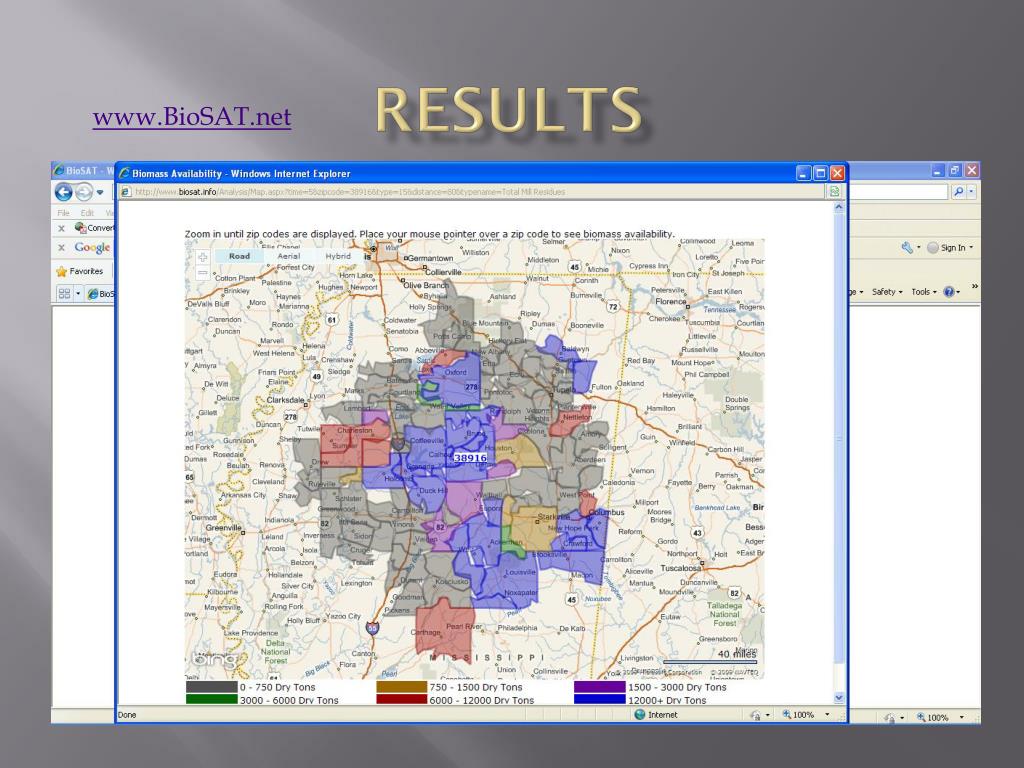1024x768 pixels.
Task: Click scroll-down arrow of Biomass window scrollbar
Action: pos(839,697)
